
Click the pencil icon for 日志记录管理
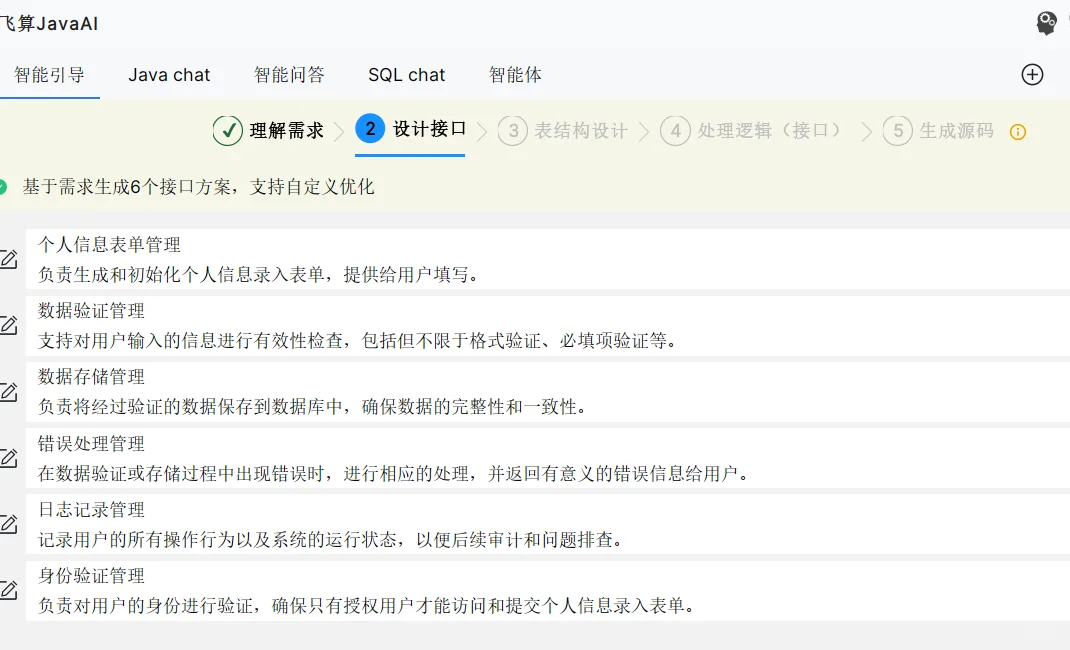[8, 523]
